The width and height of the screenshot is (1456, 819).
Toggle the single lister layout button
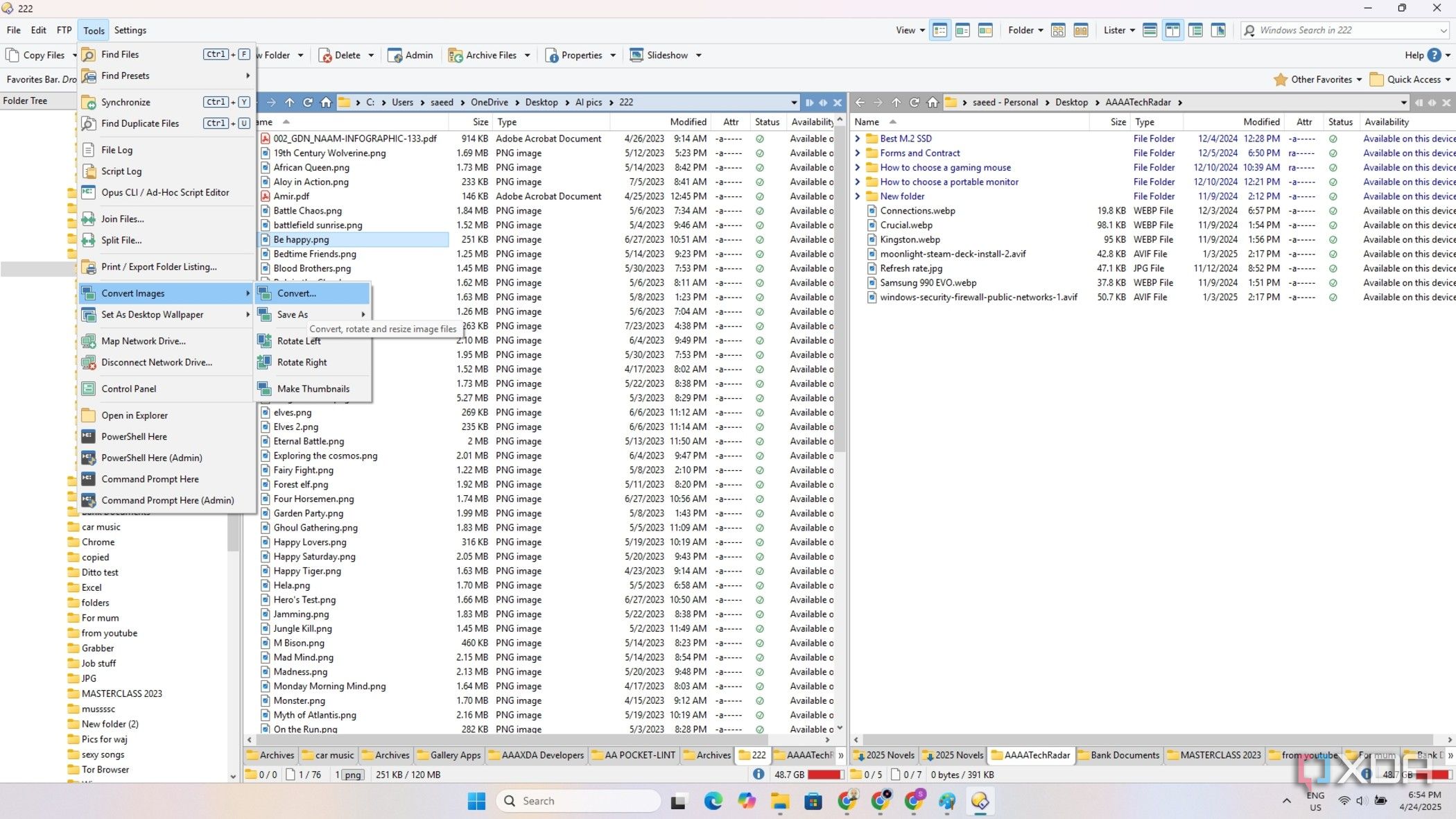(1150, 31)
